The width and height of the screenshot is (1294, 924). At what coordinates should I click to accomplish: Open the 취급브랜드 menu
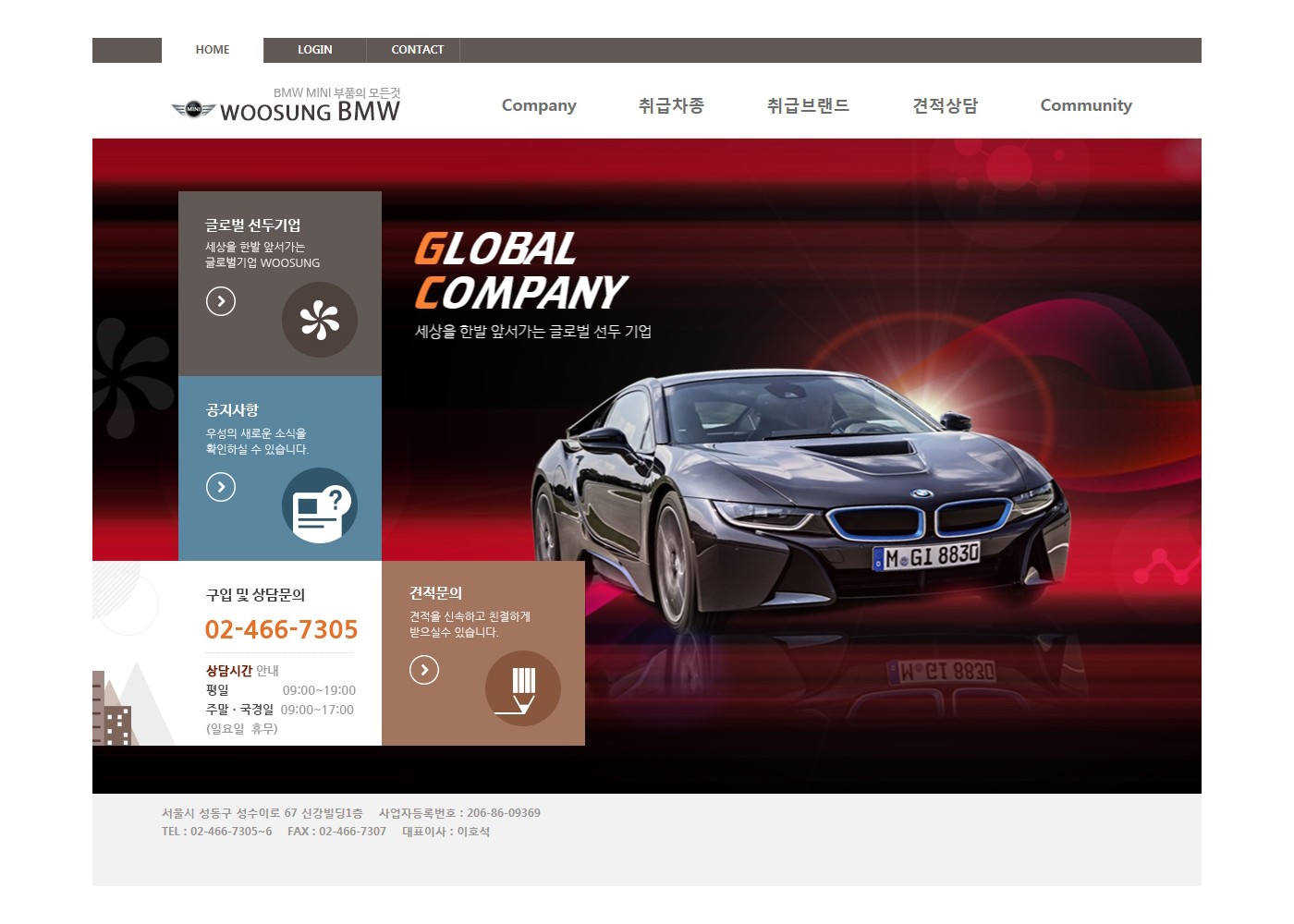click(808, 105)
